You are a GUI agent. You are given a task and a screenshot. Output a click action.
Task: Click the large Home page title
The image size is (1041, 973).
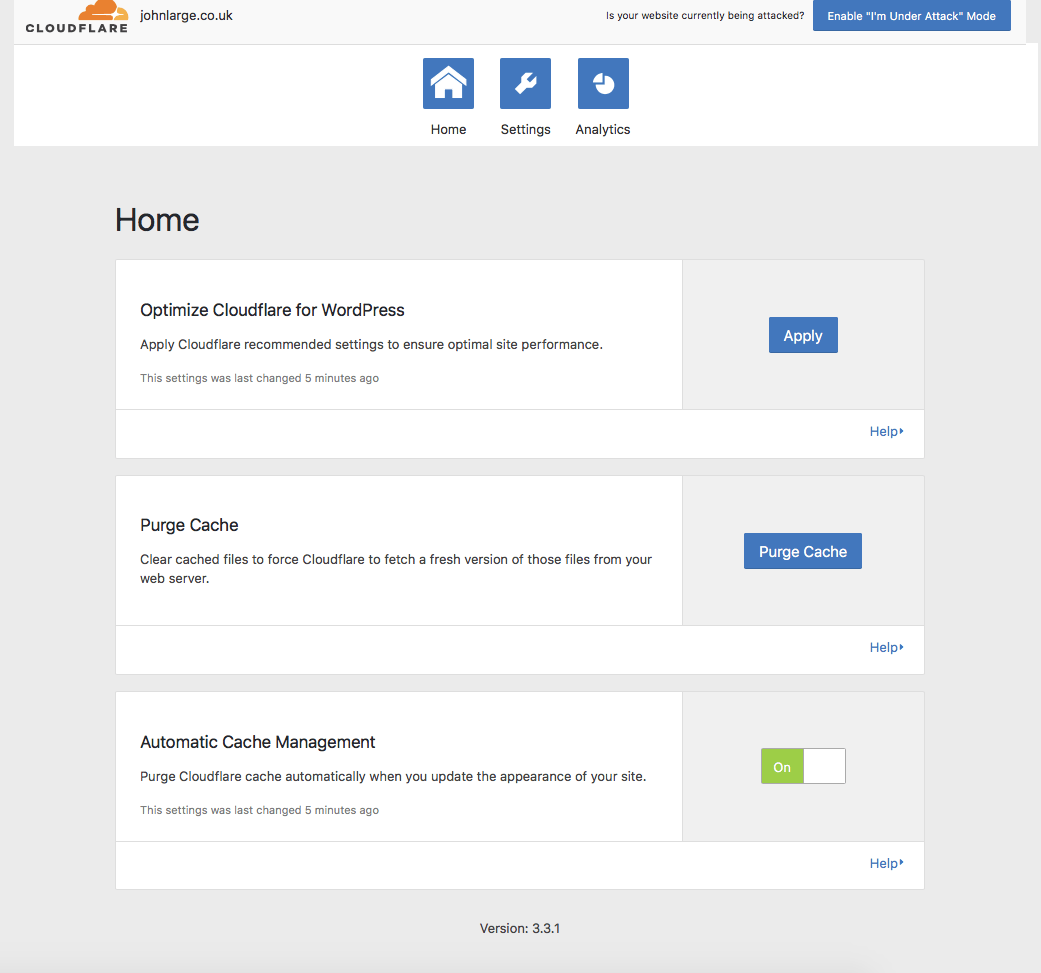click(x=157, y=220)
